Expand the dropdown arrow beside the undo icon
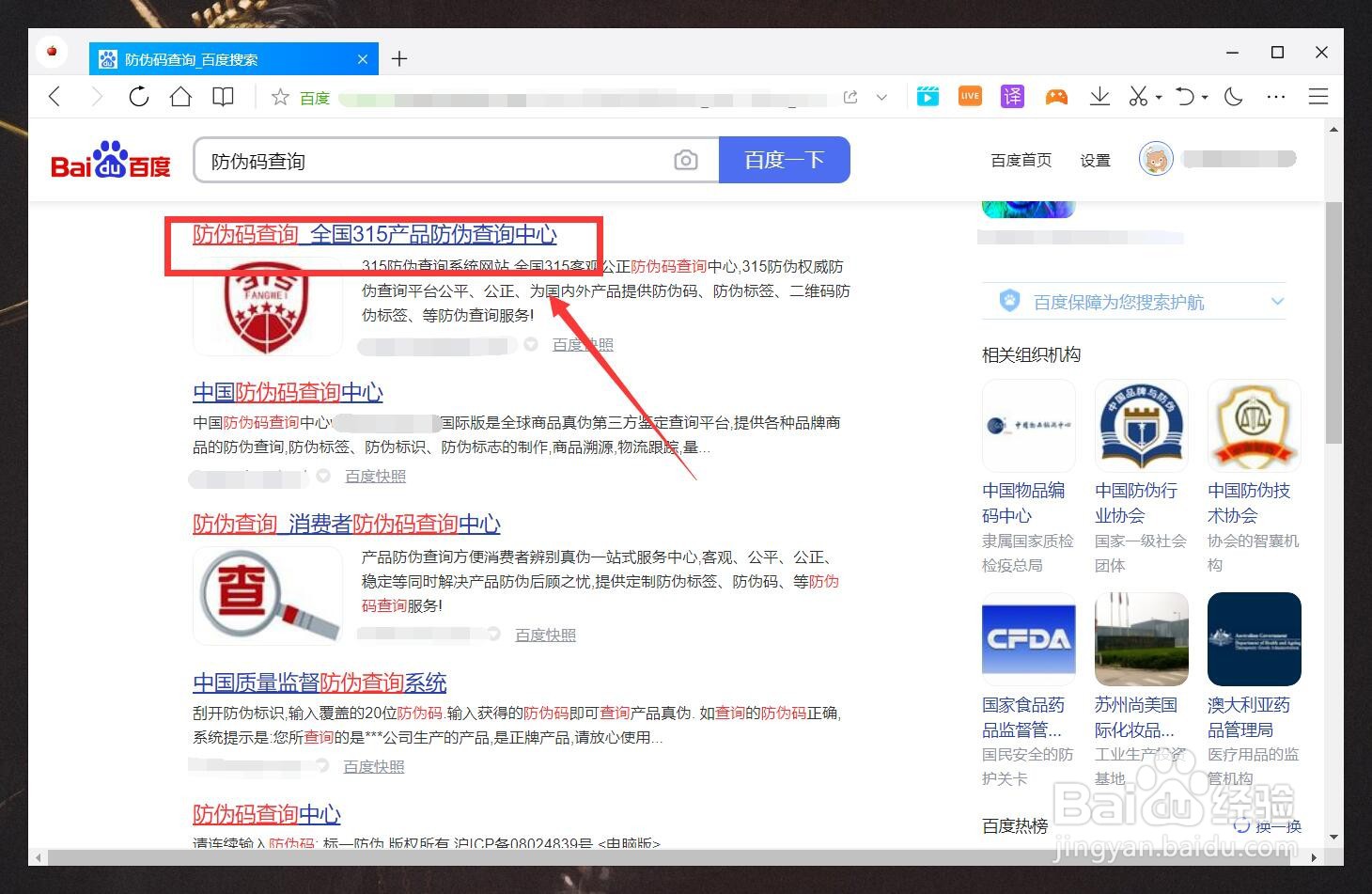 tap(1205, 97)
